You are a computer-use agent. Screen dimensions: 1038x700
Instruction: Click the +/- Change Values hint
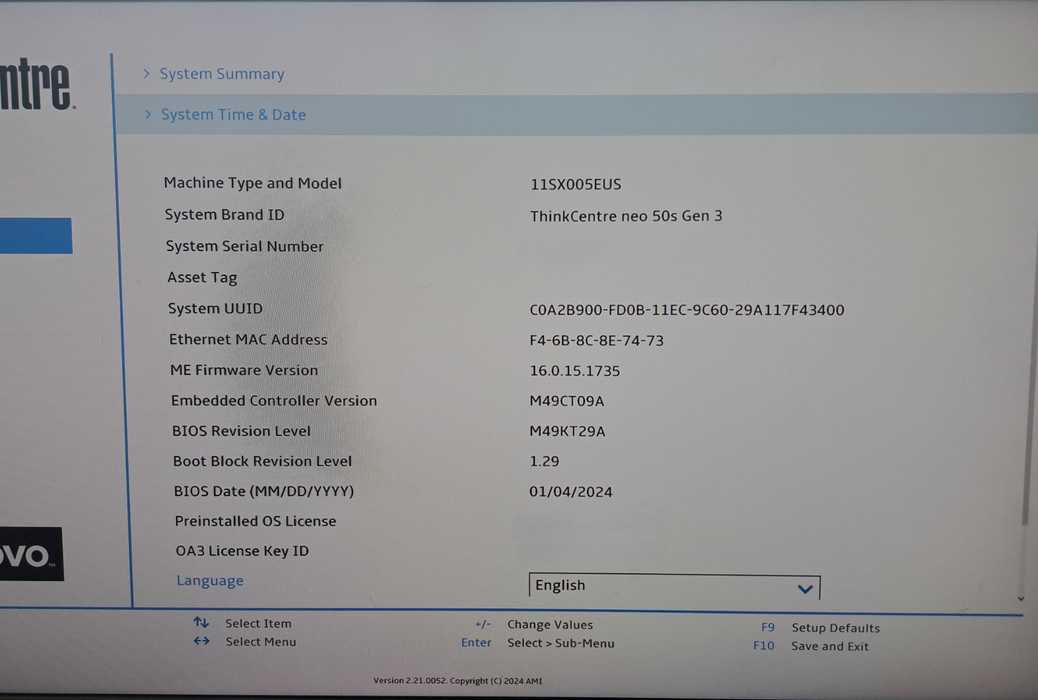(x=534, y=625)
